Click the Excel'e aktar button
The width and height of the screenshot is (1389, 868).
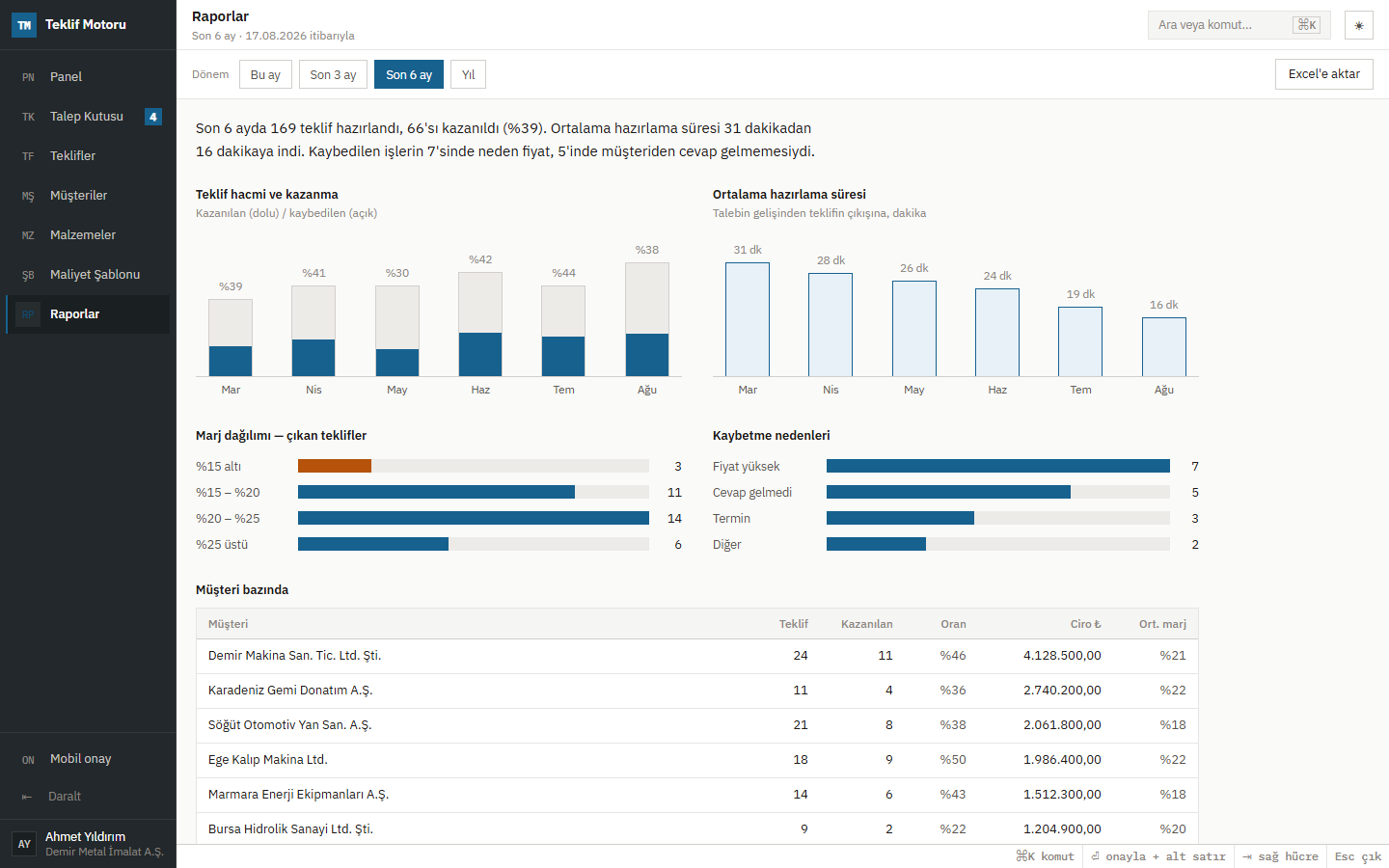point(1323,74)
